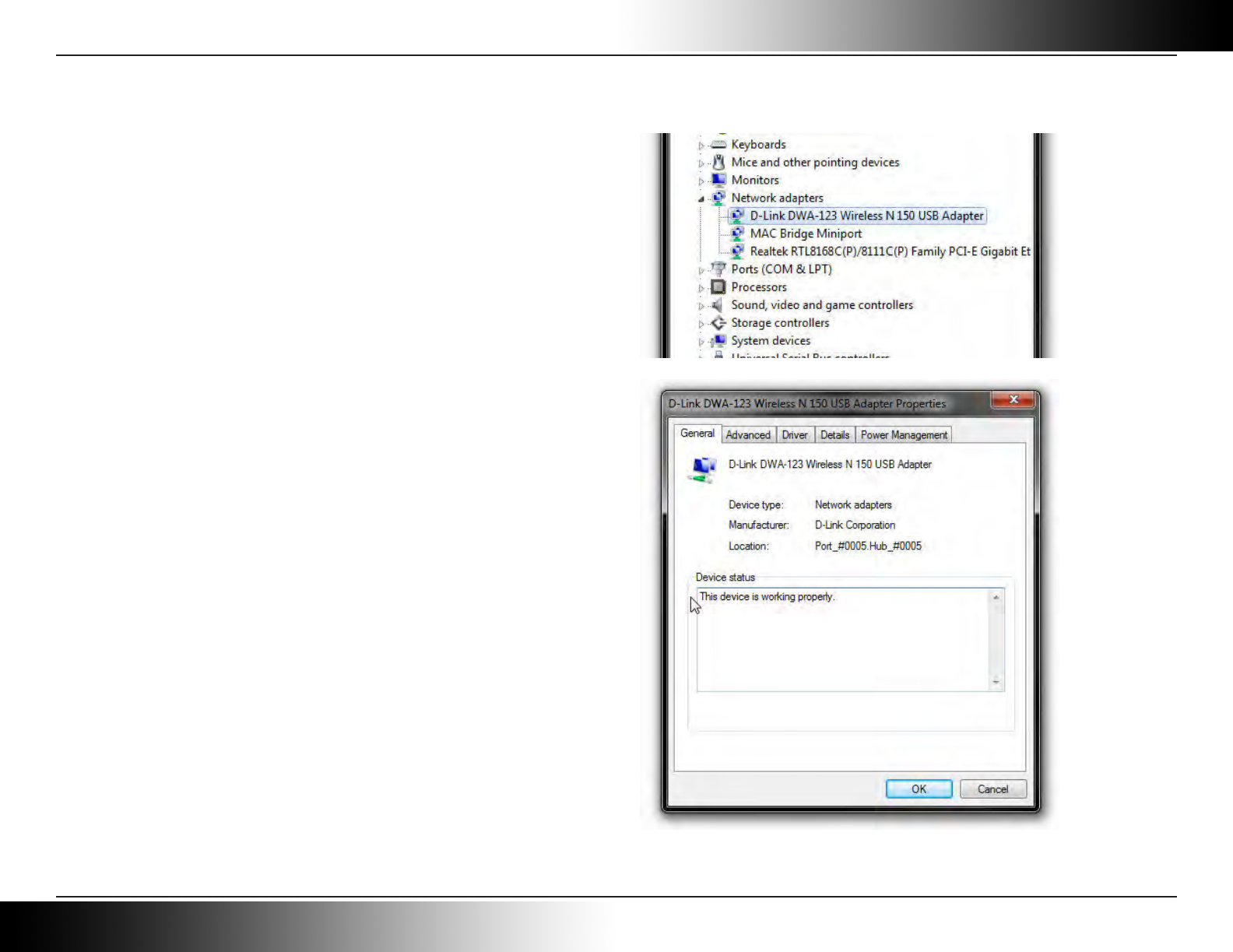Expand the Mice and other pointing devices node
The width and height of the screenshot is (1233, 952).
click(701, 163)
